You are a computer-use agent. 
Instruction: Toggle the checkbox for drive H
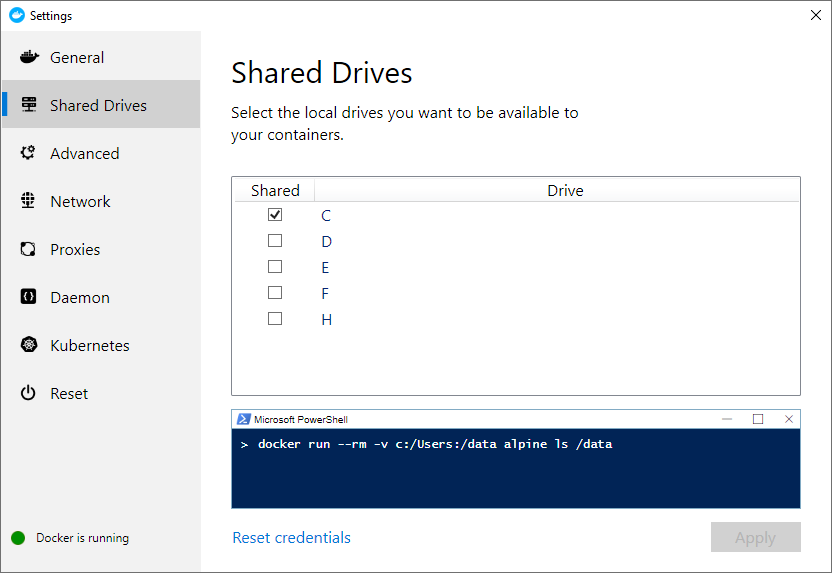coord(275,318)
